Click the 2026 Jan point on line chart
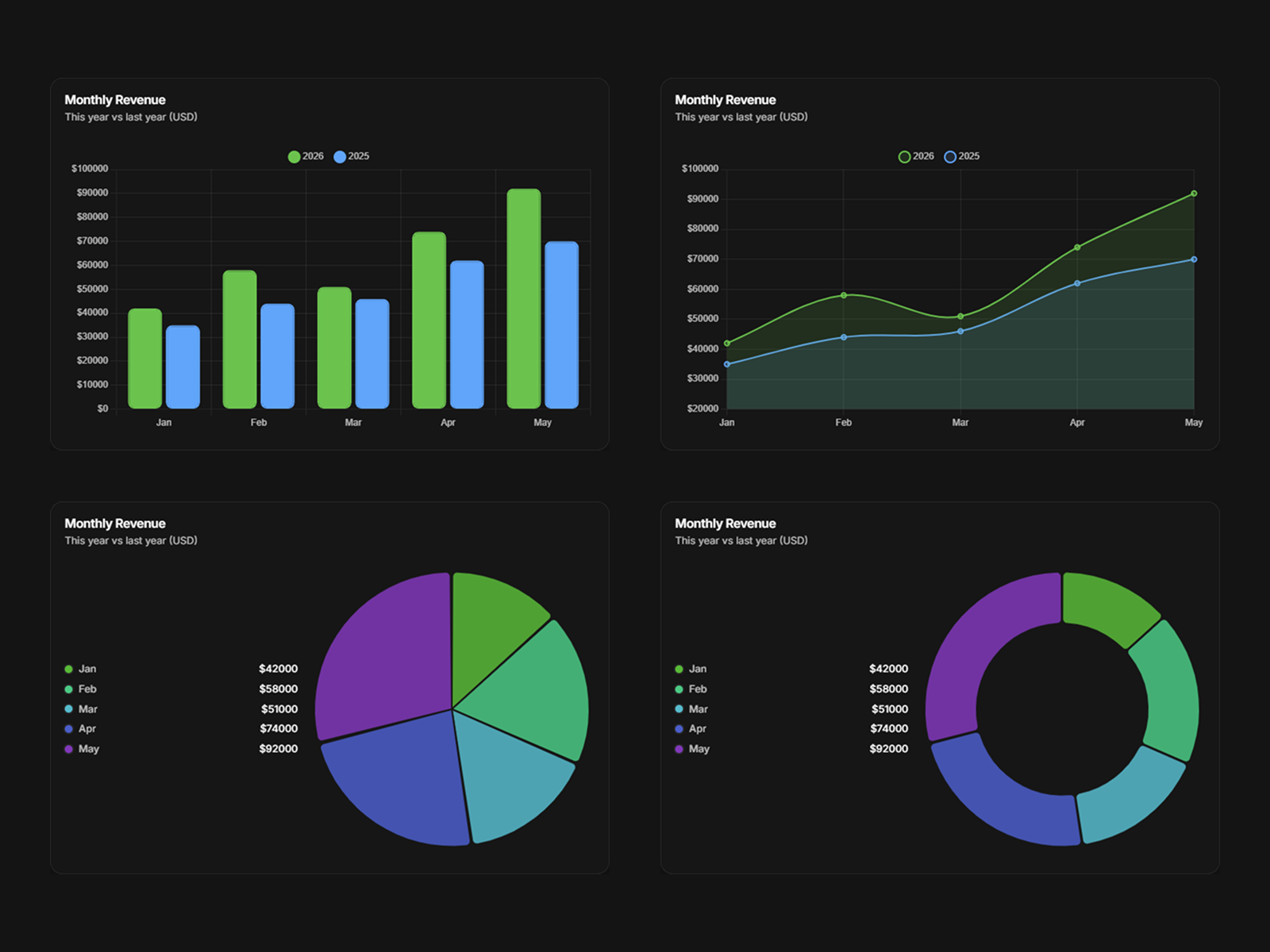 [727, 344]
